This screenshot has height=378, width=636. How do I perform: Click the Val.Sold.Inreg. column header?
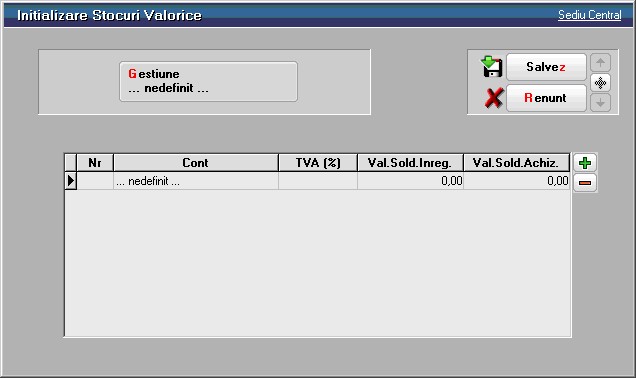pyautogui.click(x=410, y=163)
